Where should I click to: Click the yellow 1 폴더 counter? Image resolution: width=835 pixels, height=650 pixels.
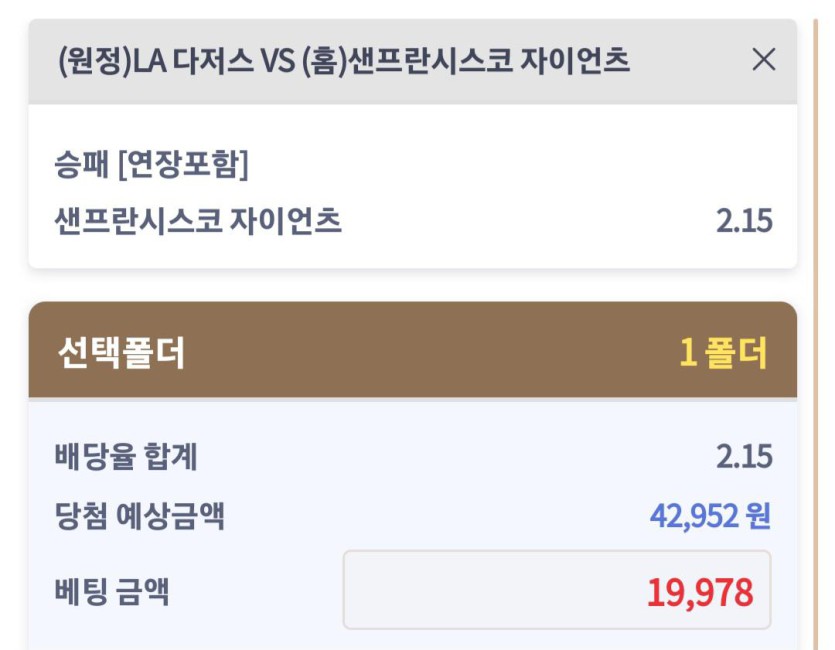(x=723, y=352)
